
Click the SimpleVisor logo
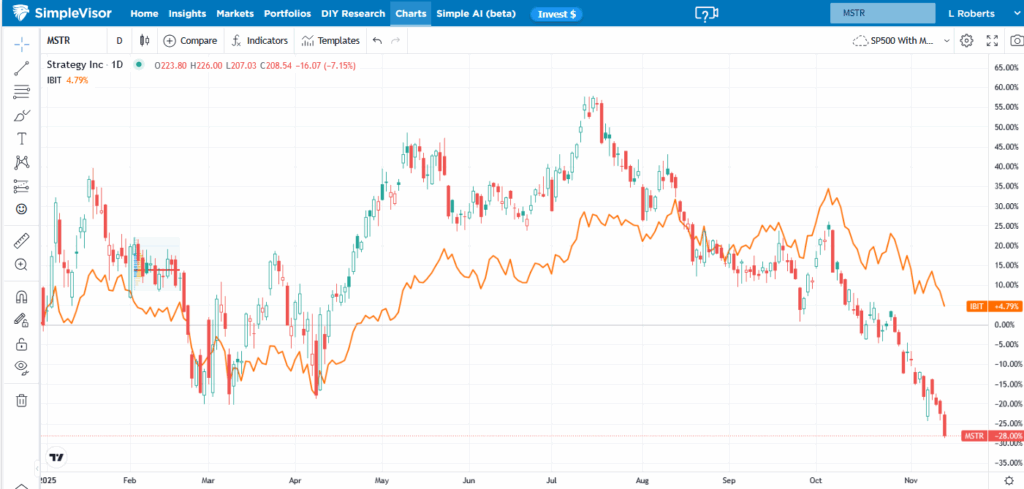pos(61,13)
